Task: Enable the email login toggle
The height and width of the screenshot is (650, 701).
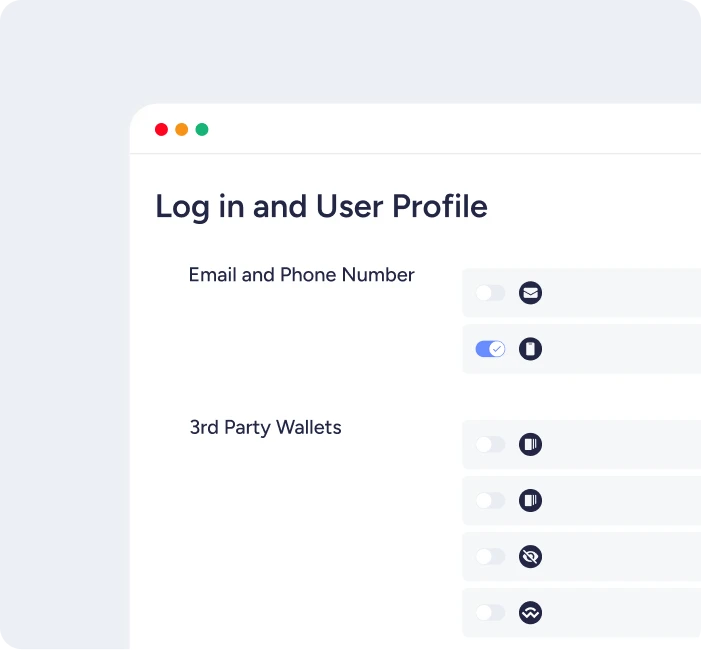Action: tap(490, 293)
